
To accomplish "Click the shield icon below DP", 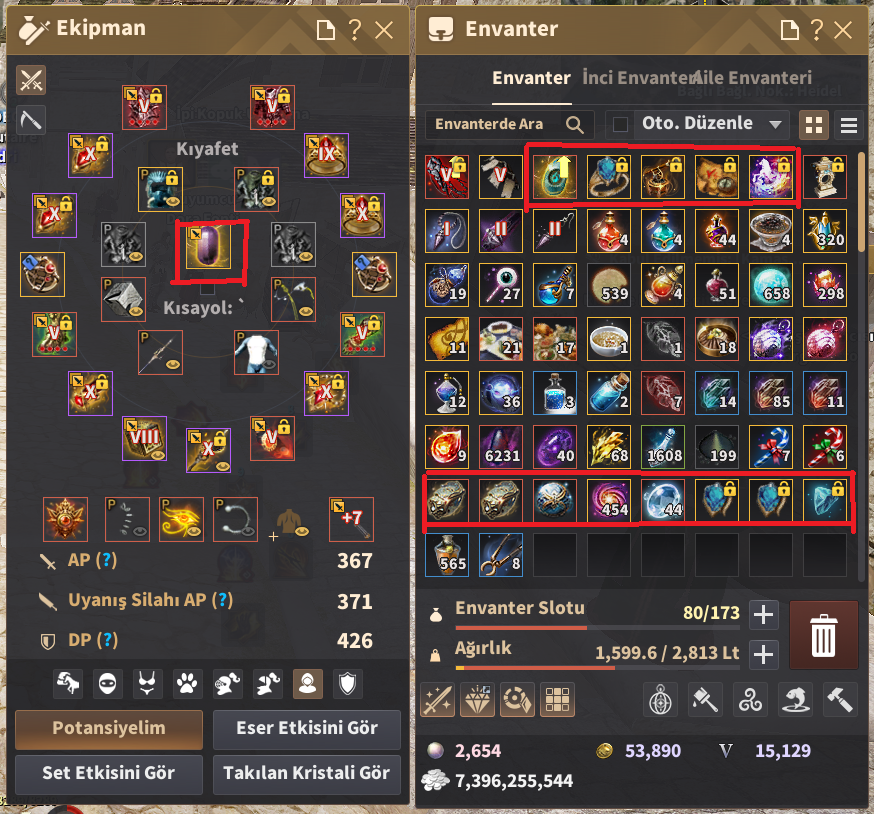I will click(x=347, y=684).
